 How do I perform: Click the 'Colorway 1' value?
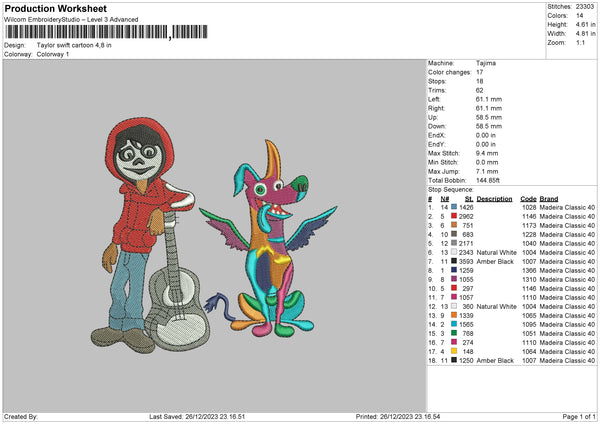pyautogui.click(x=53, y=54)
